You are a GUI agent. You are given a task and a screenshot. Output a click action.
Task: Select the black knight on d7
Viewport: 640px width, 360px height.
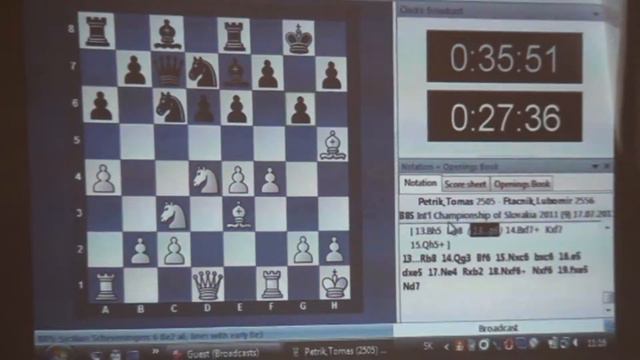202,73
